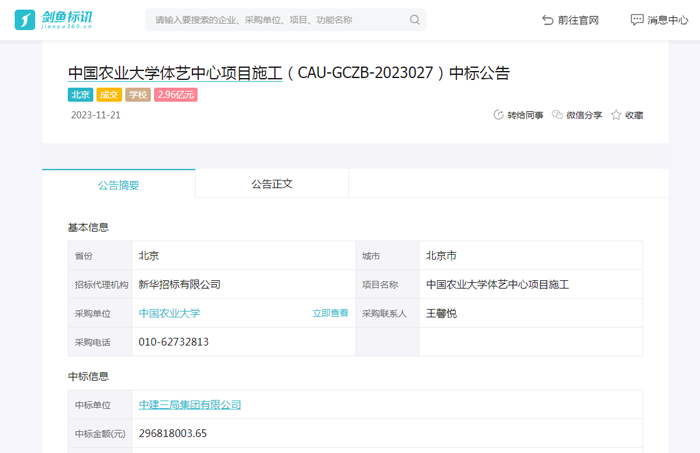
Task: Click city value 北京市
Action: pyautogui.click(x=441, y=256)
